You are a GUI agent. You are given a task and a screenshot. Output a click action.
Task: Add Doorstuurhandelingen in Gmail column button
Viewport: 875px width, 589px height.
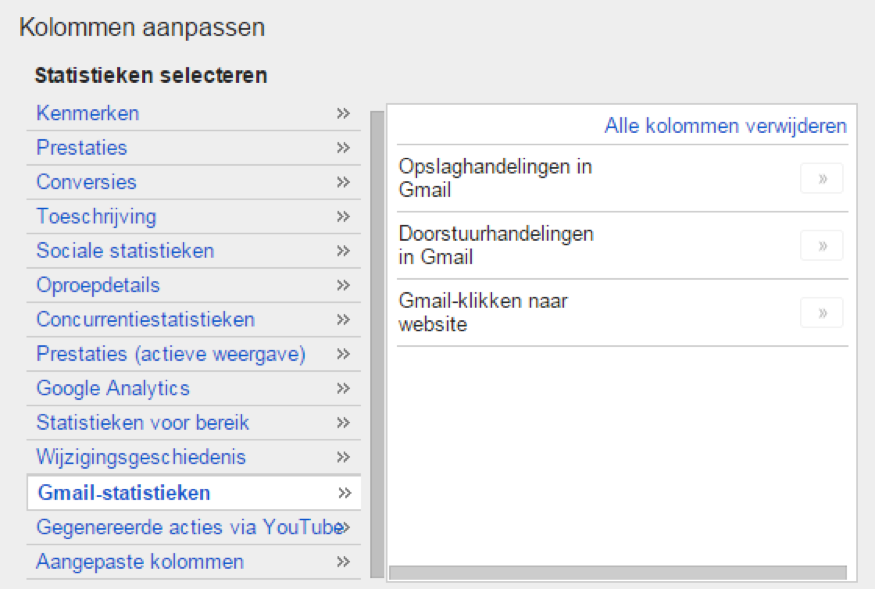pos(821,246)
